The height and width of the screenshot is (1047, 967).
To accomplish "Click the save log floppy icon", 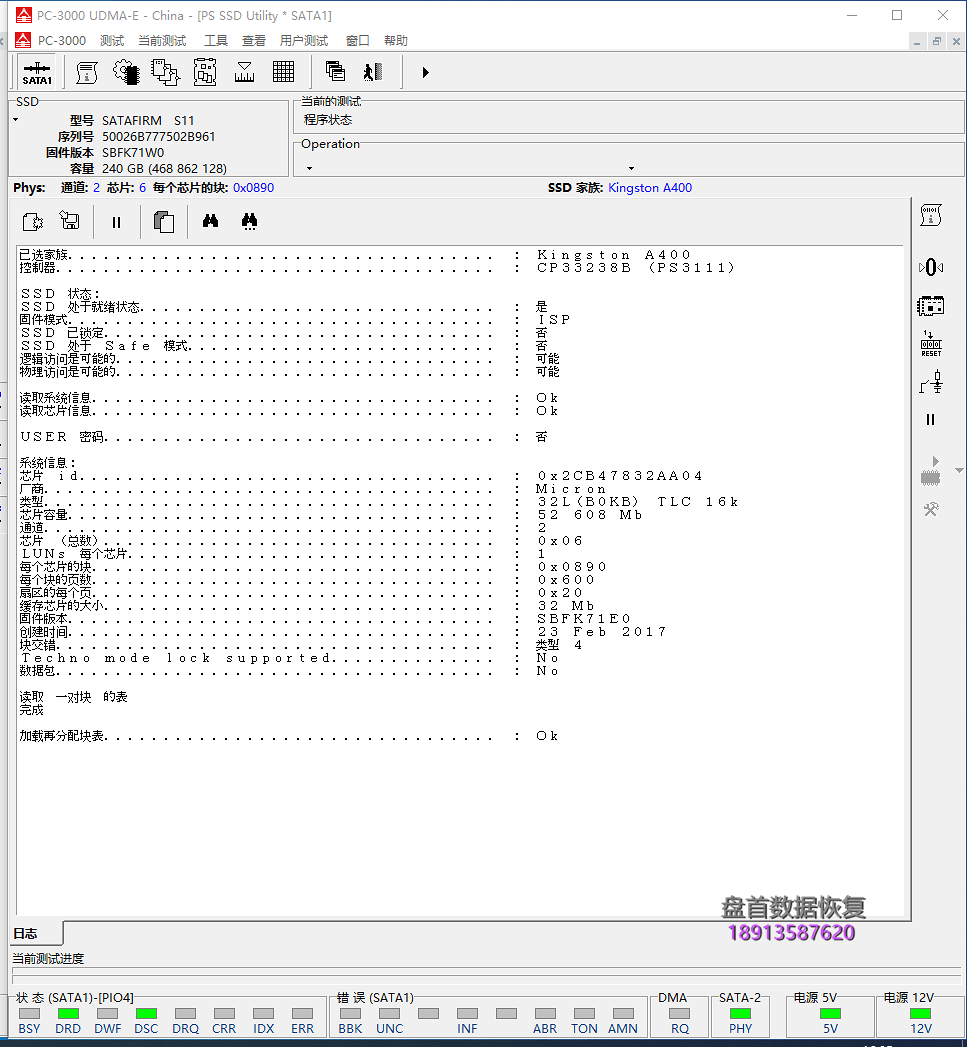I will click(x=69, y=221).
